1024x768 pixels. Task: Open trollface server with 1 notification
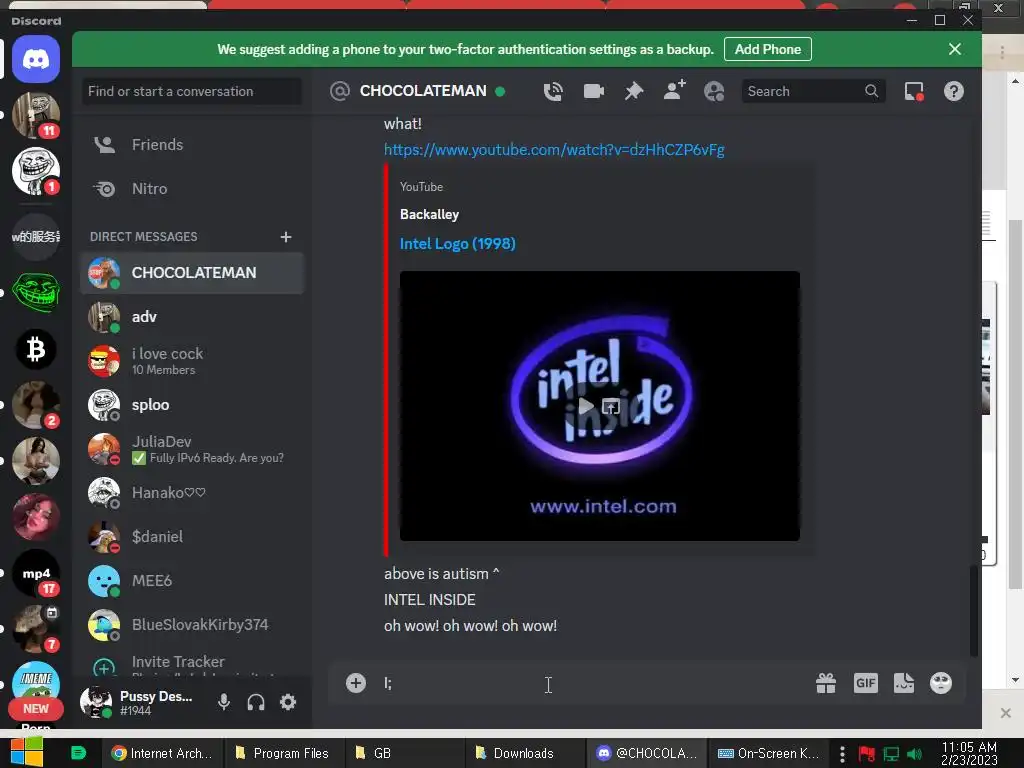(36, 172)
